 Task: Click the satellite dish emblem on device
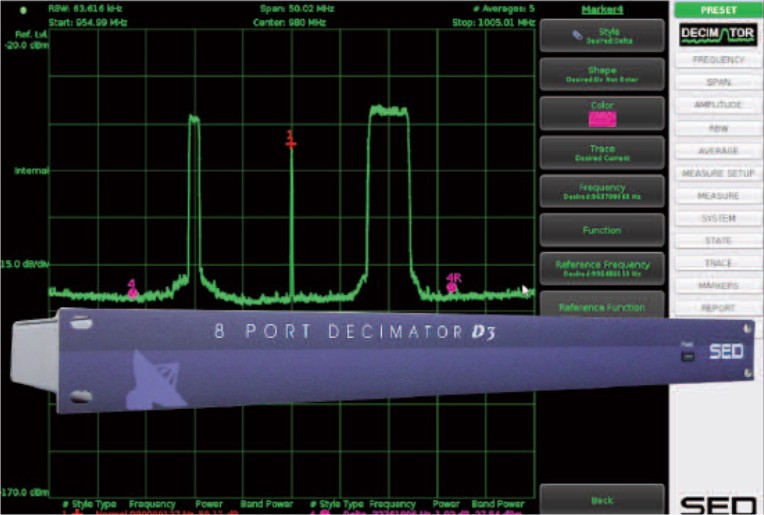(x=154, y=380)
